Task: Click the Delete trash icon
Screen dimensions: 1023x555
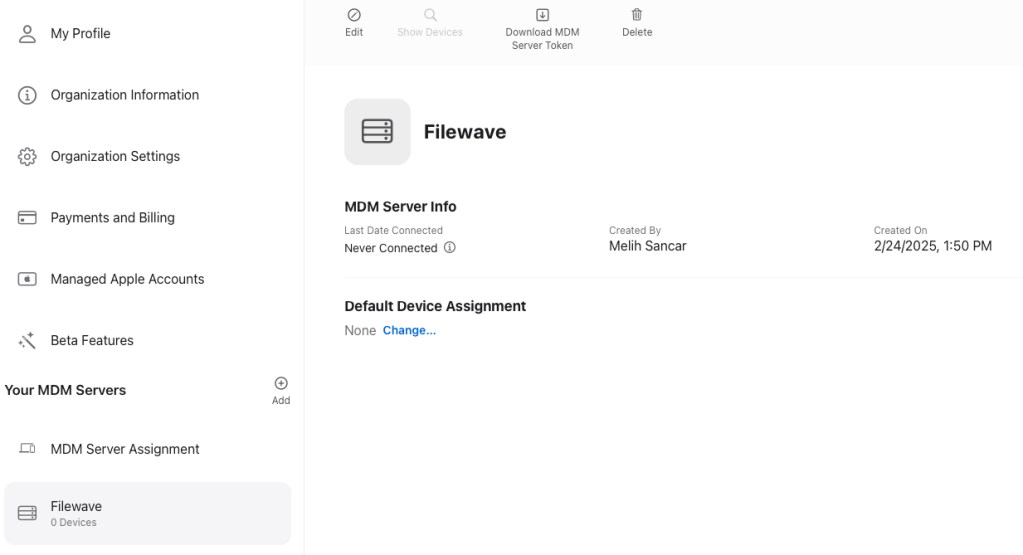Action: (x=637, y=15)
